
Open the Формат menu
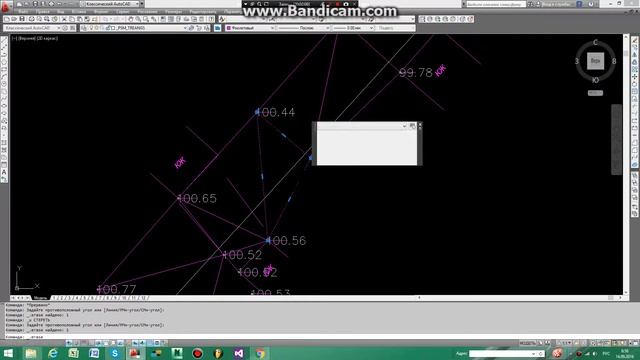[x=101, y=12]
